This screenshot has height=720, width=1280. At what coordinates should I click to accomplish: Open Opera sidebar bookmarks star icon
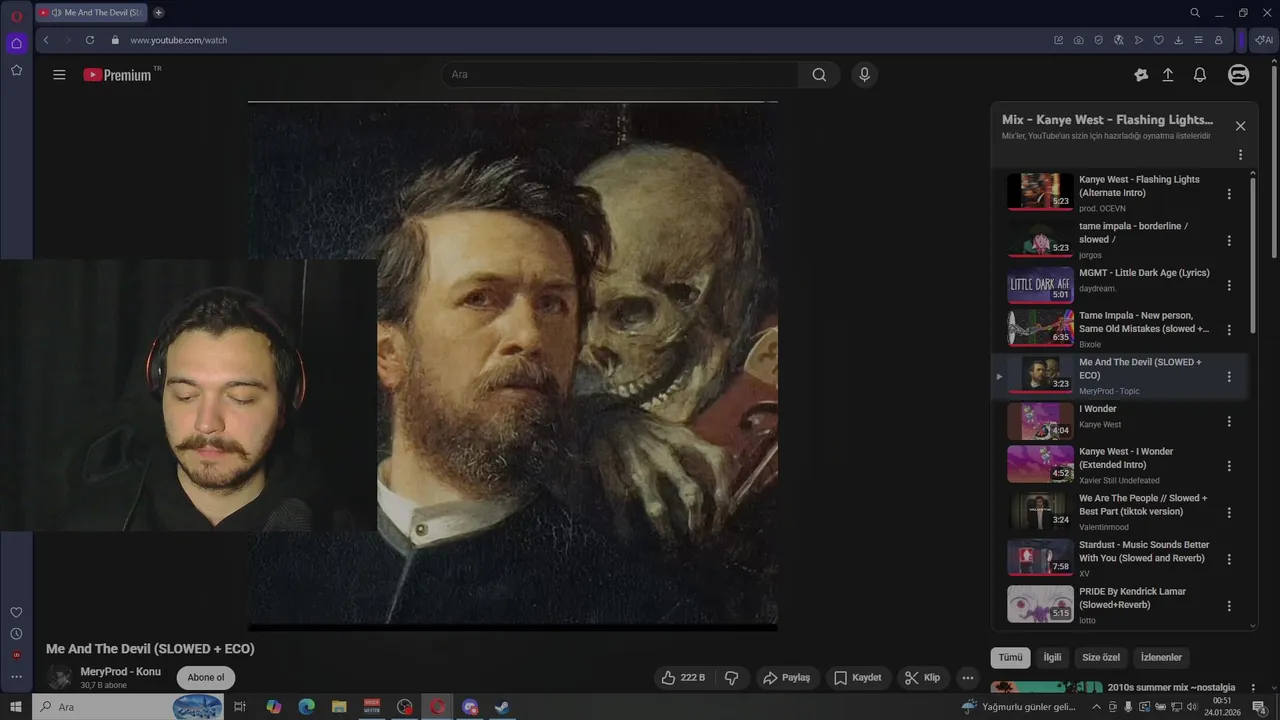pyautogui.click(x=16, y=70)
